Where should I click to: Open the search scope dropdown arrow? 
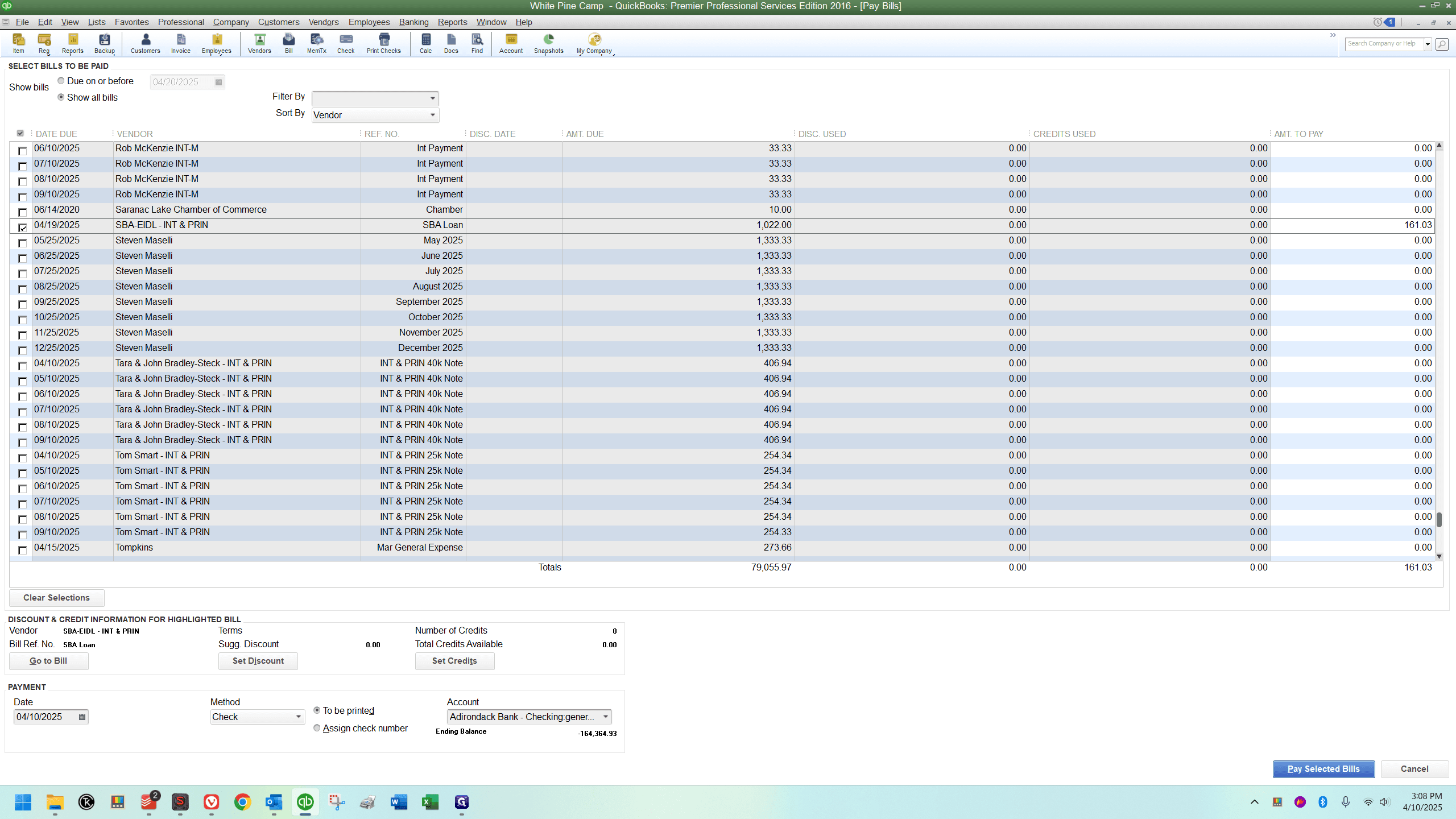pyautogui.click(x=1428, y=44)
